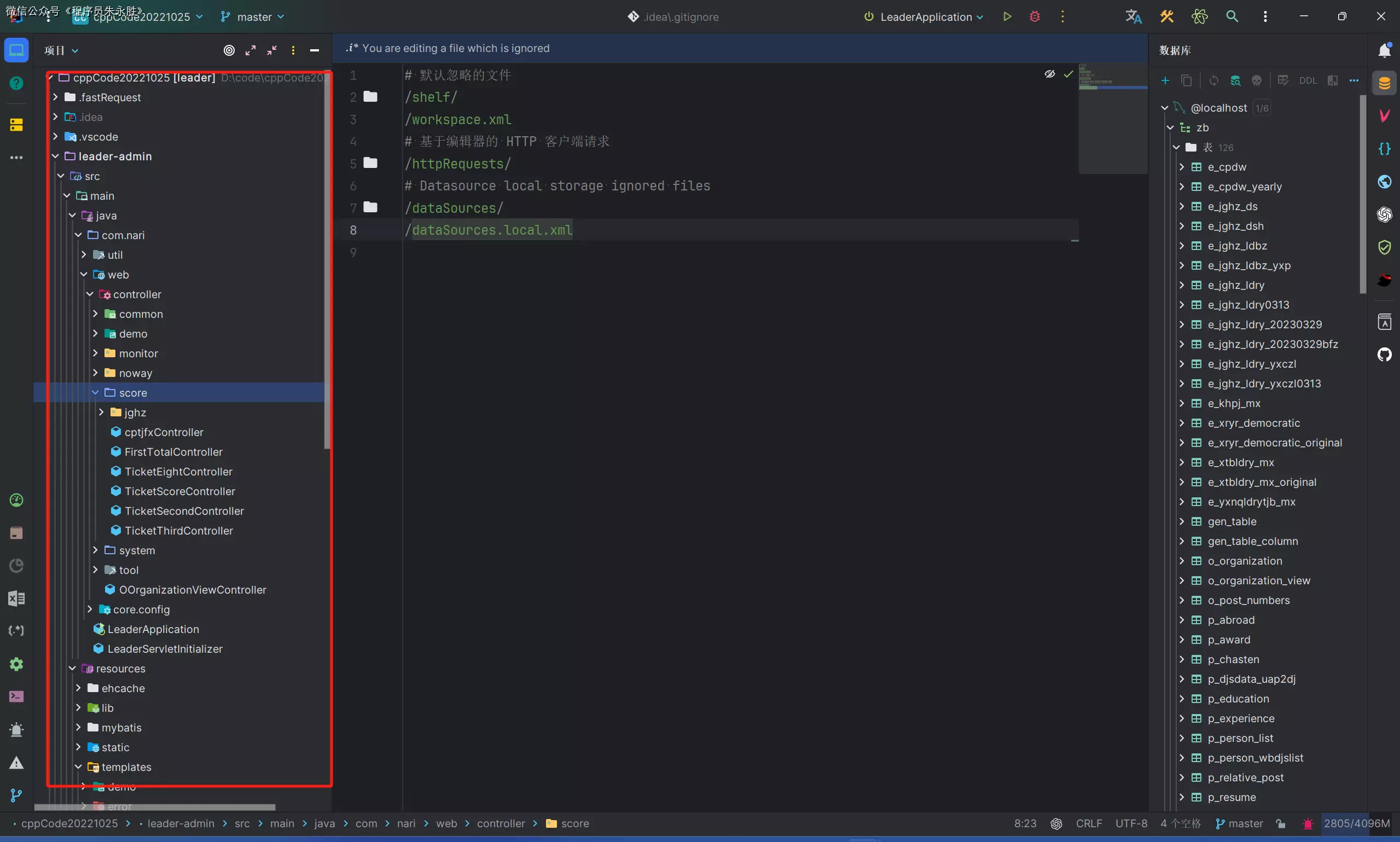Click the Run/Play button in toolbar
Screen dimensions: 1400x842
pos(1006,16)
